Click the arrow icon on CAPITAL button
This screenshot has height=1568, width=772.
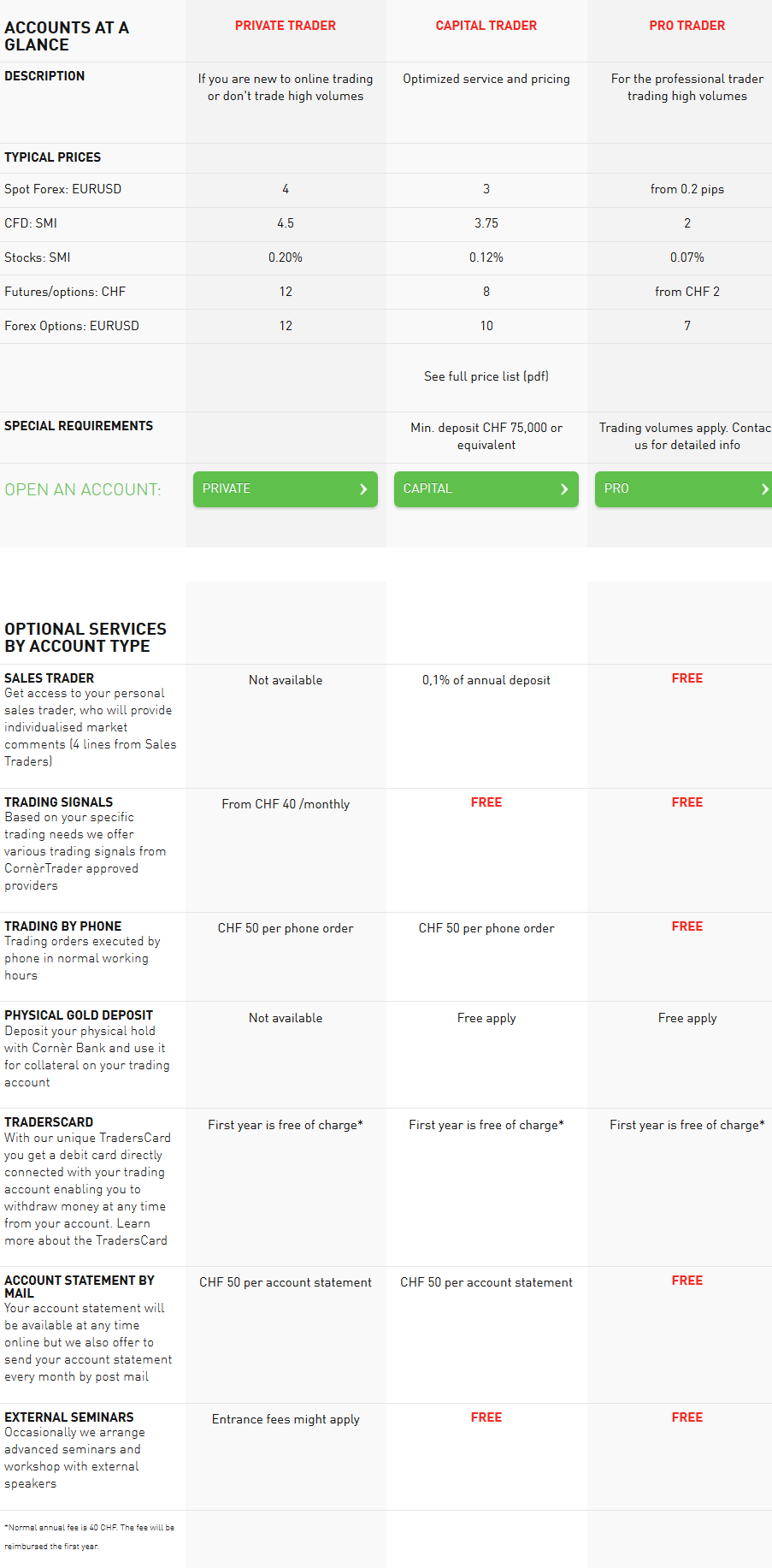click(x=564, y=489)
